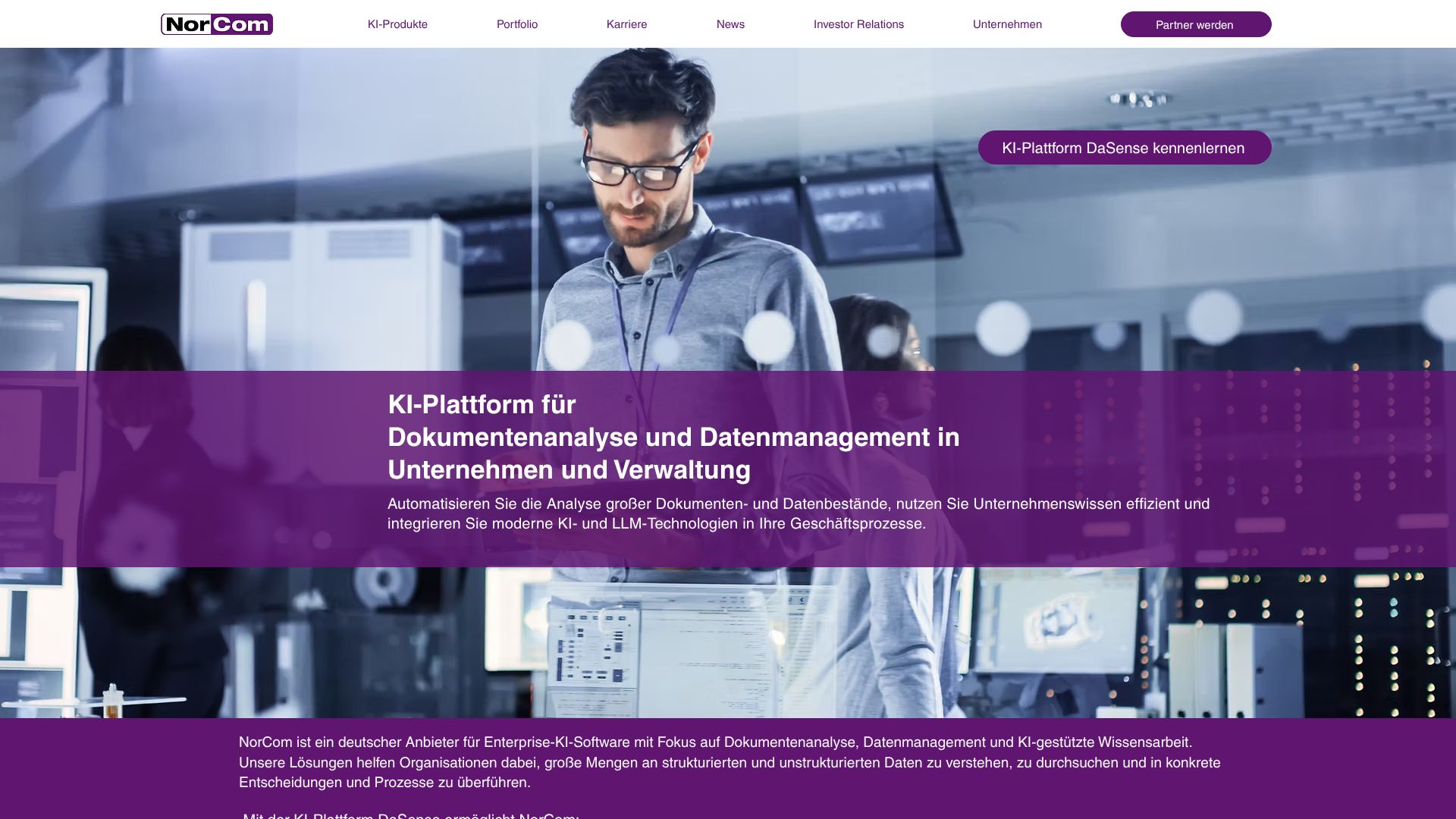
Task: Open the Karriere navigation item
Action: [626, 24]
